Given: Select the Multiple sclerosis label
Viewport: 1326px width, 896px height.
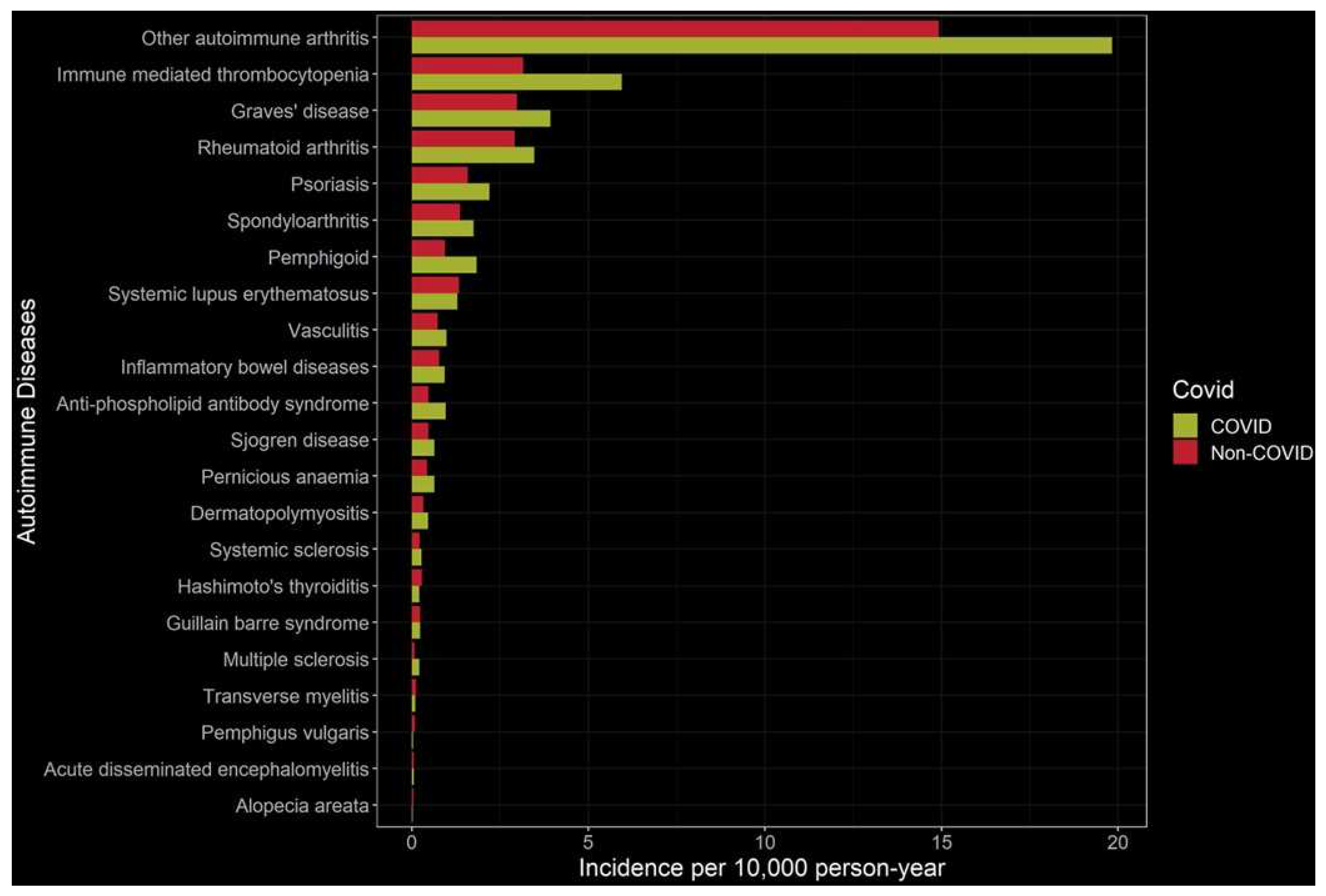Looking at the screenshot, I should tap(296, 660).
